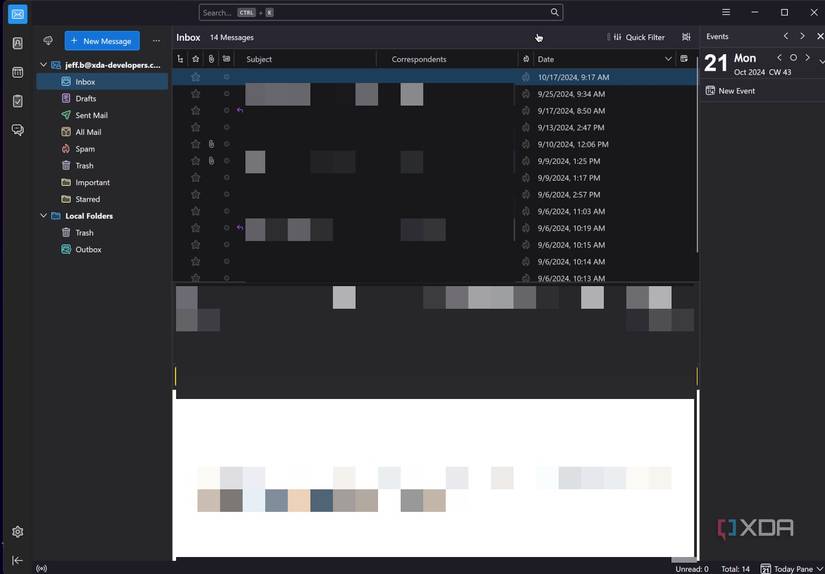Screen dimensions: 825x574
Task: Open the Chat space in sidebar
Action: pos(17,130)
